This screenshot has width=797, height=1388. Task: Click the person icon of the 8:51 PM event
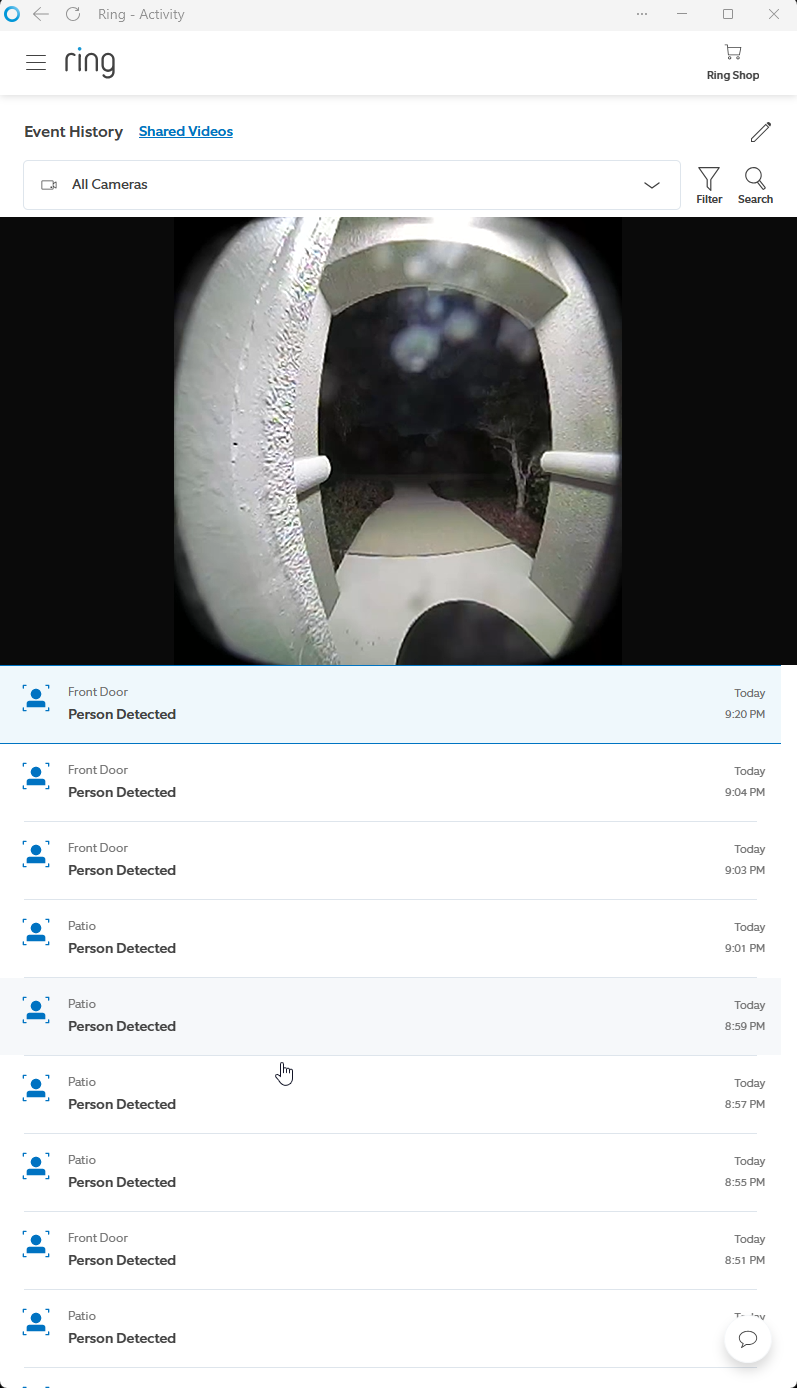(36, 1244)
